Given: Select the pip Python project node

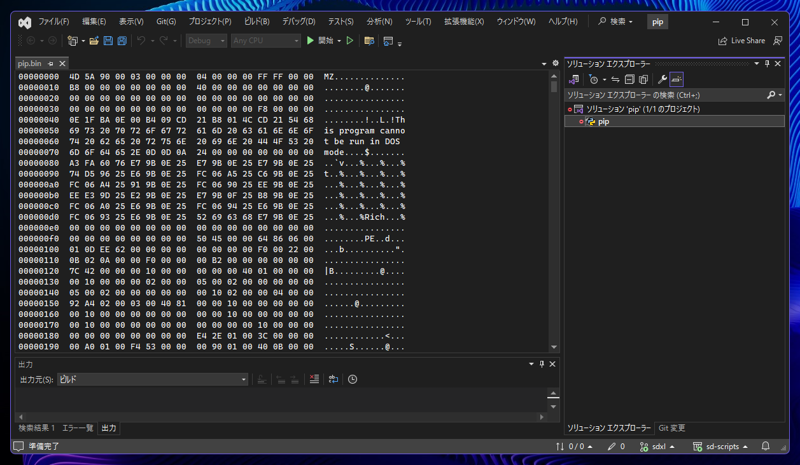Looking at the screenshot, I should 604,121.
